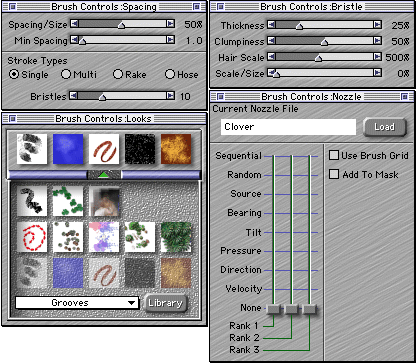The image size is (416, 364).
Task: Pick the dense fern foliage look
Action: pyautogui.click(x=176, y=237)
